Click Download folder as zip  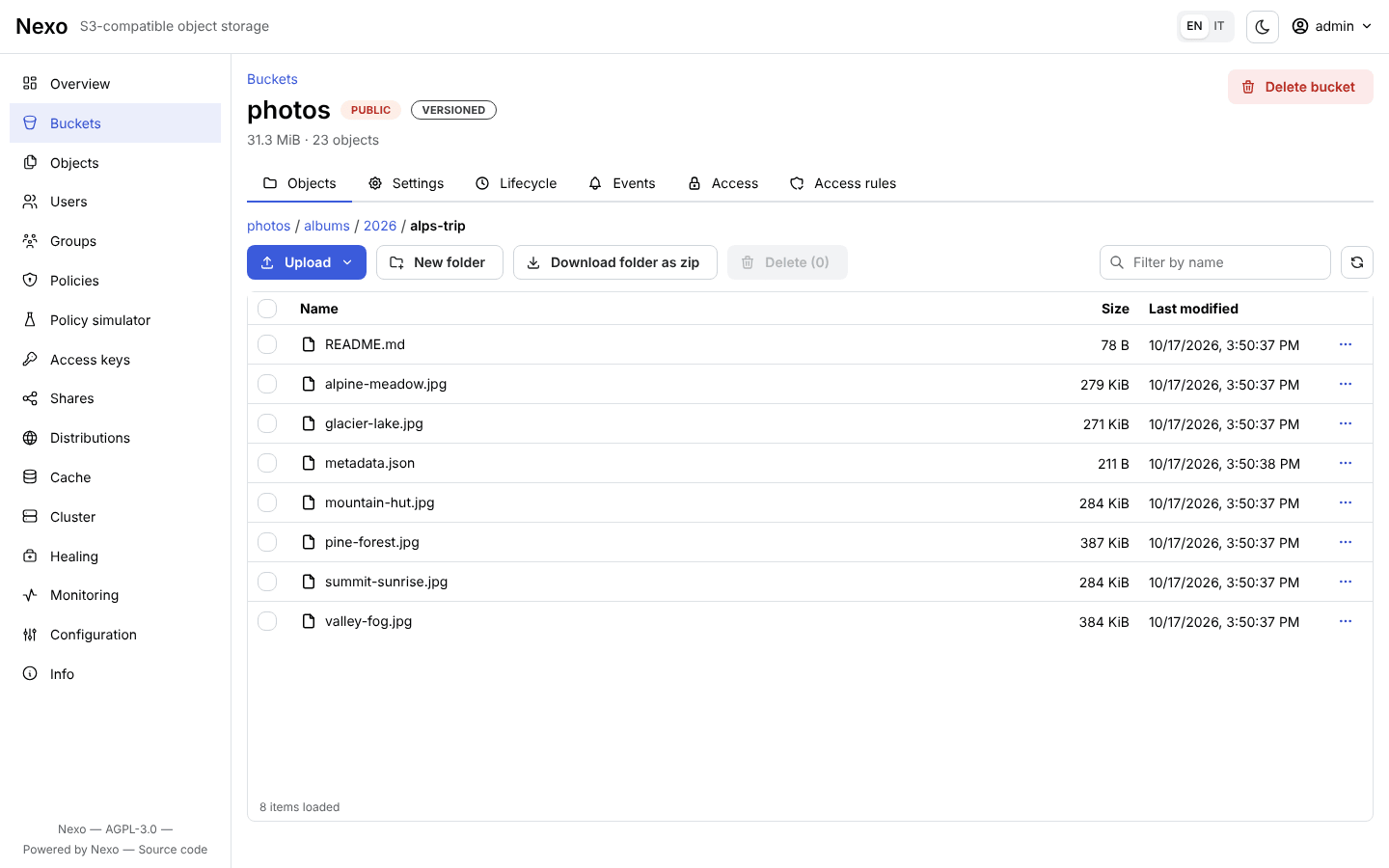(x=615, y=262)
